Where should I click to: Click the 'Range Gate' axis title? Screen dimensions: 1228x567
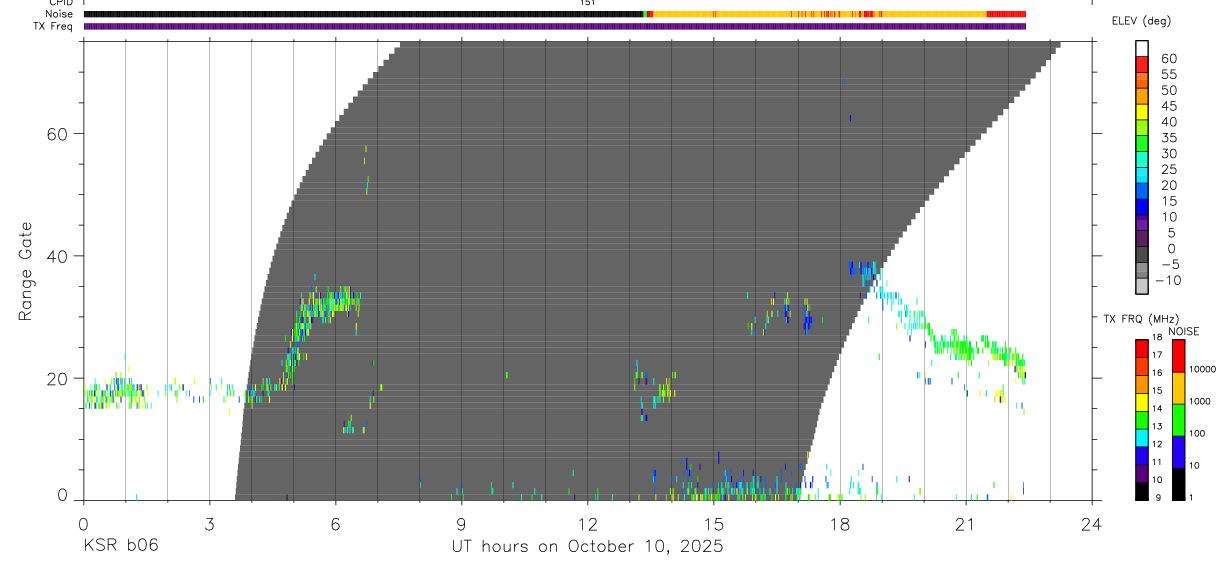pos(26,272)
